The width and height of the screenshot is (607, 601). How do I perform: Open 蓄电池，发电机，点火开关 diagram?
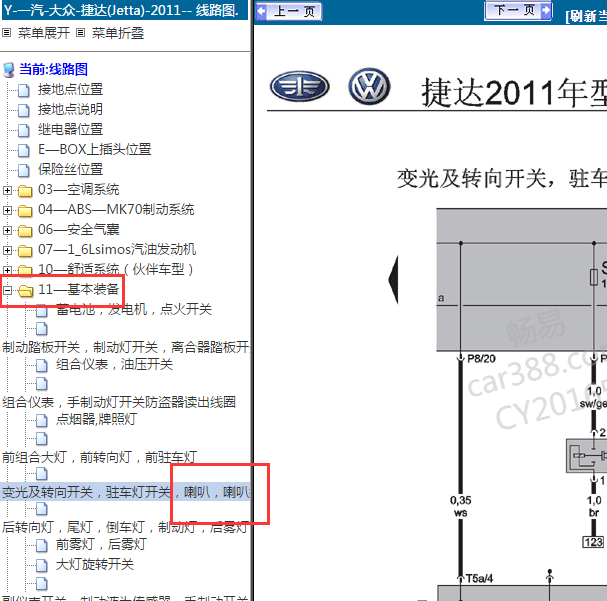[x=134, y=309]
